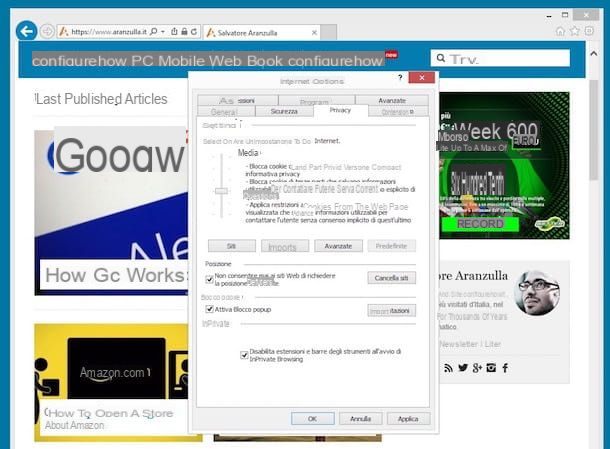Click OK in Internet Options

click(312, 419)
